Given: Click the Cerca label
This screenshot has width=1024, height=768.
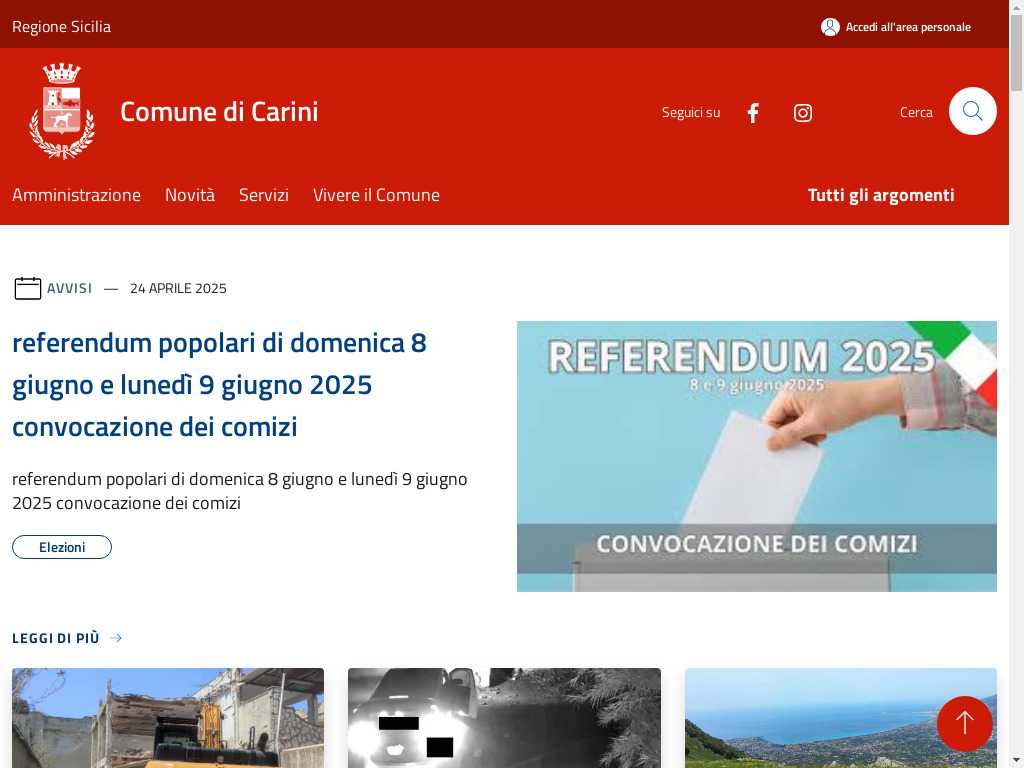Looking at the screenshot, I should [x=916, y=112].
